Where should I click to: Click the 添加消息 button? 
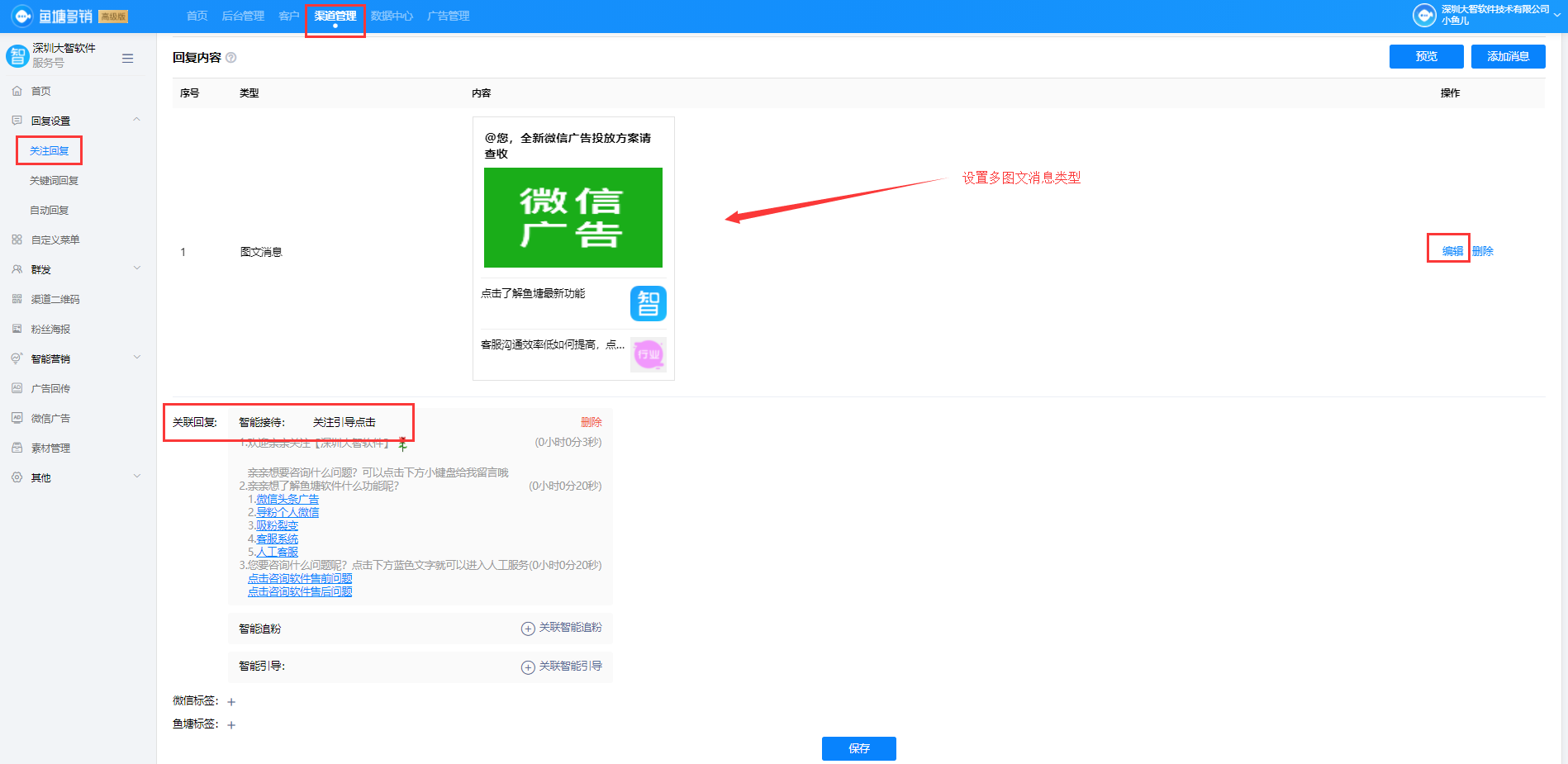tap(1508, 56)
